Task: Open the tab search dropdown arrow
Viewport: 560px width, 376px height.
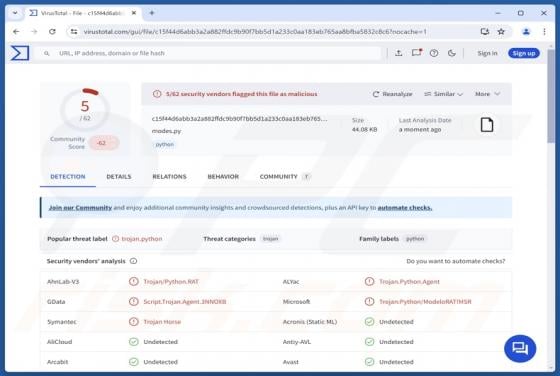Action: click(x=15, y=13)
